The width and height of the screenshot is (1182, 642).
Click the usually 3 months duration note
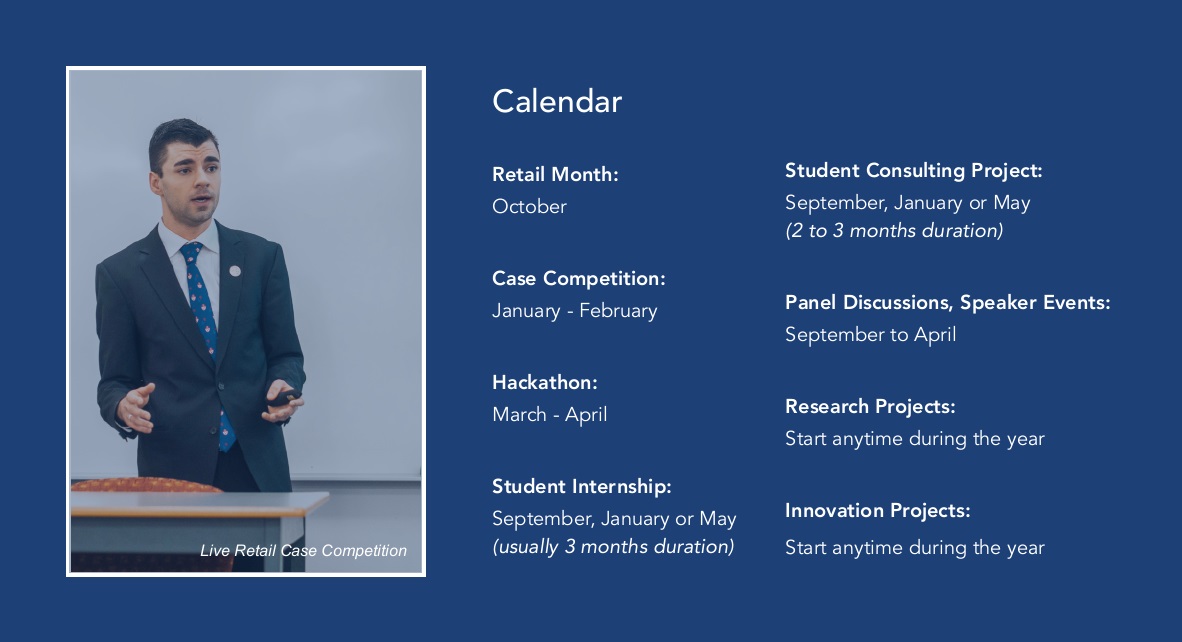coord(613,546)
